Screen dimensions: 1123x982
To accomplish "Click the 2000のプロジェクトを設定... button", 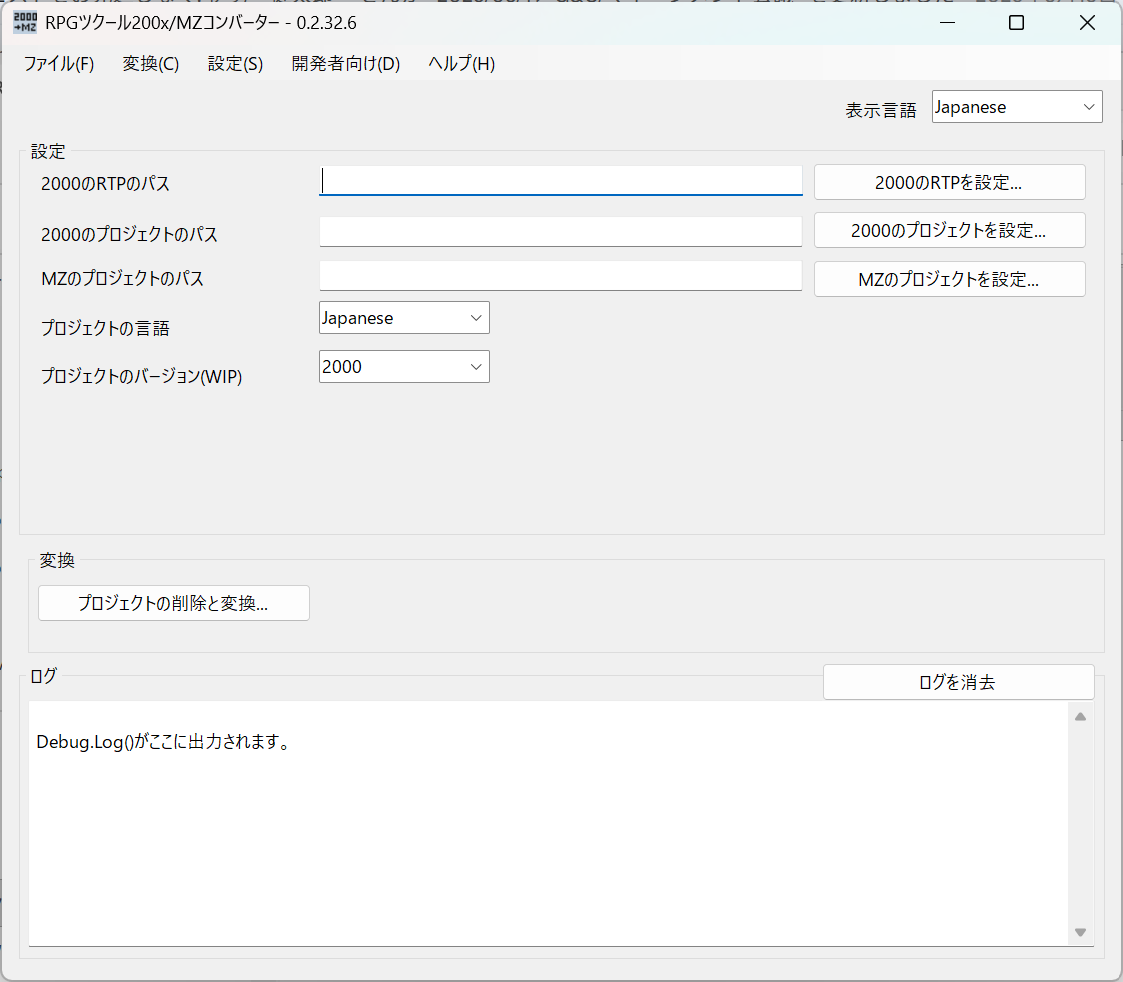I will tap(949, 230).
